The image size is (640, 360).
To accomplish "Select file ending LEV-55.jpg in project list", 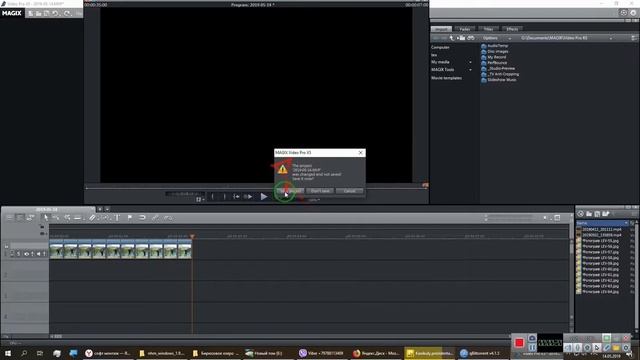I will tap(600, 241).
